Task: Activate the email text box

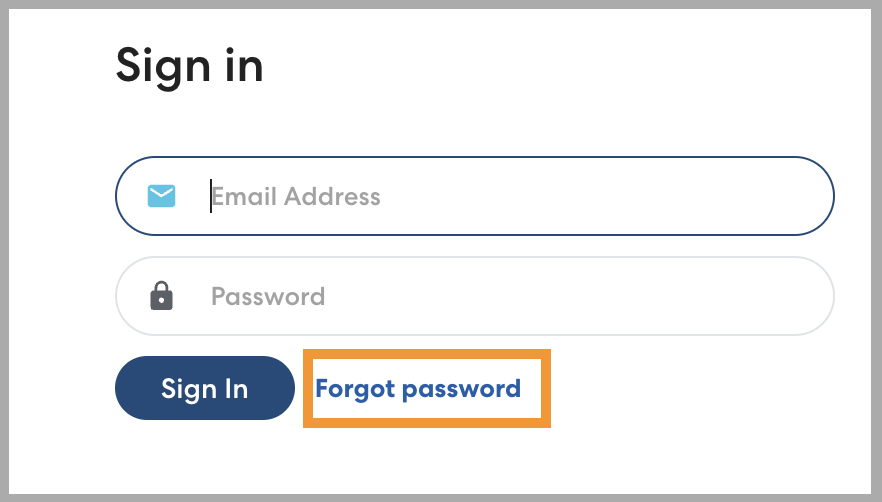Action: tap(500, 196)
